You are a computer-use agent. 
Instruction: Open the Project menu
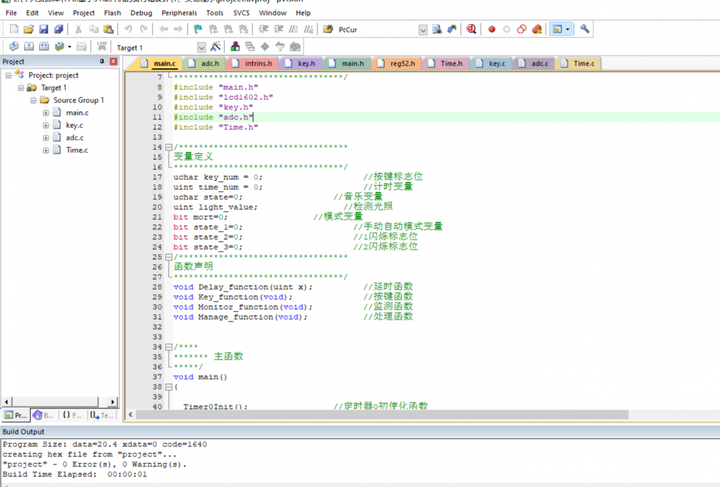pyautogui.click(x=84, y=13)
